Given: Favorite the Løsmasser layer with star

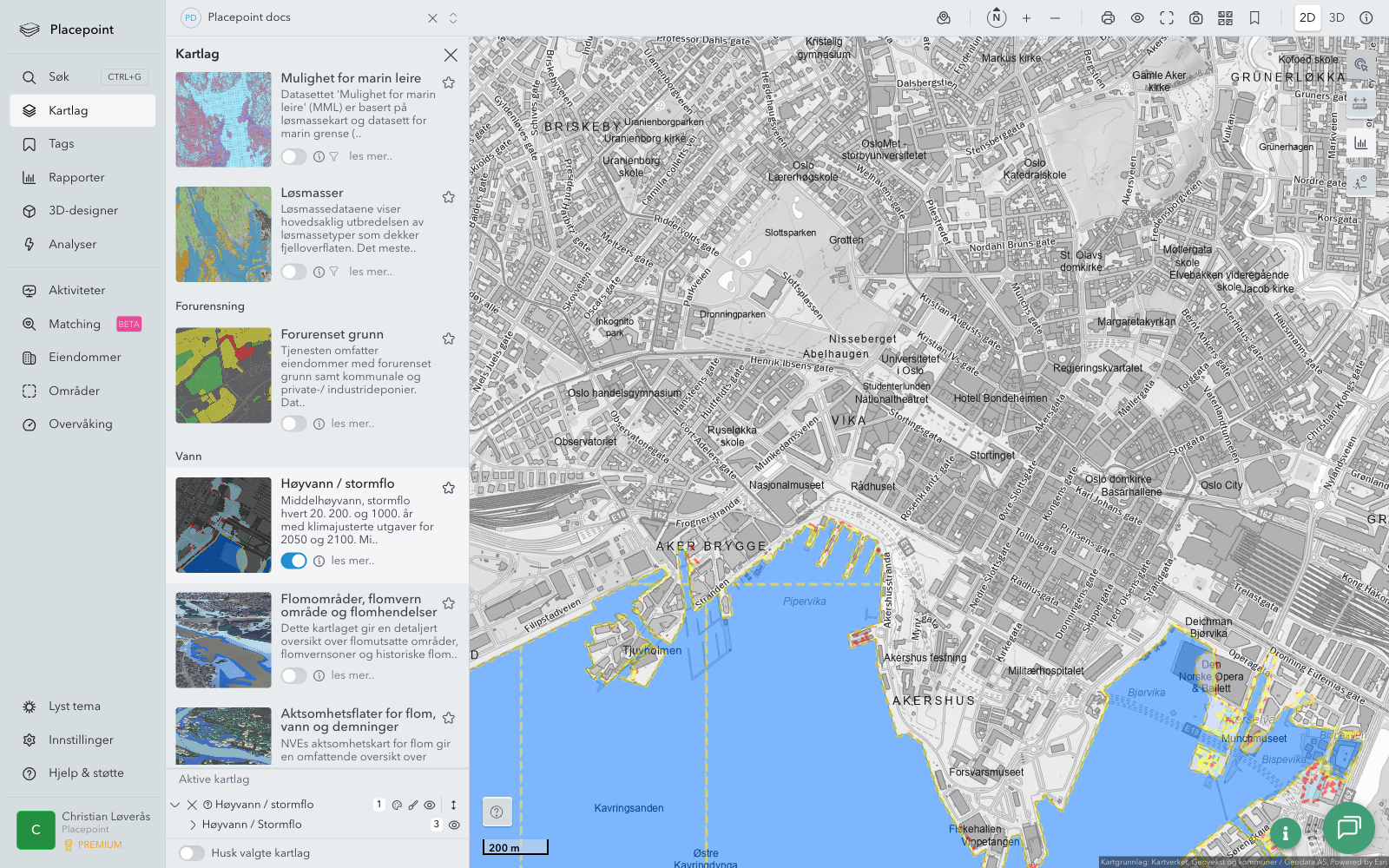Looking at the screenshot, I should pos(449,198).
